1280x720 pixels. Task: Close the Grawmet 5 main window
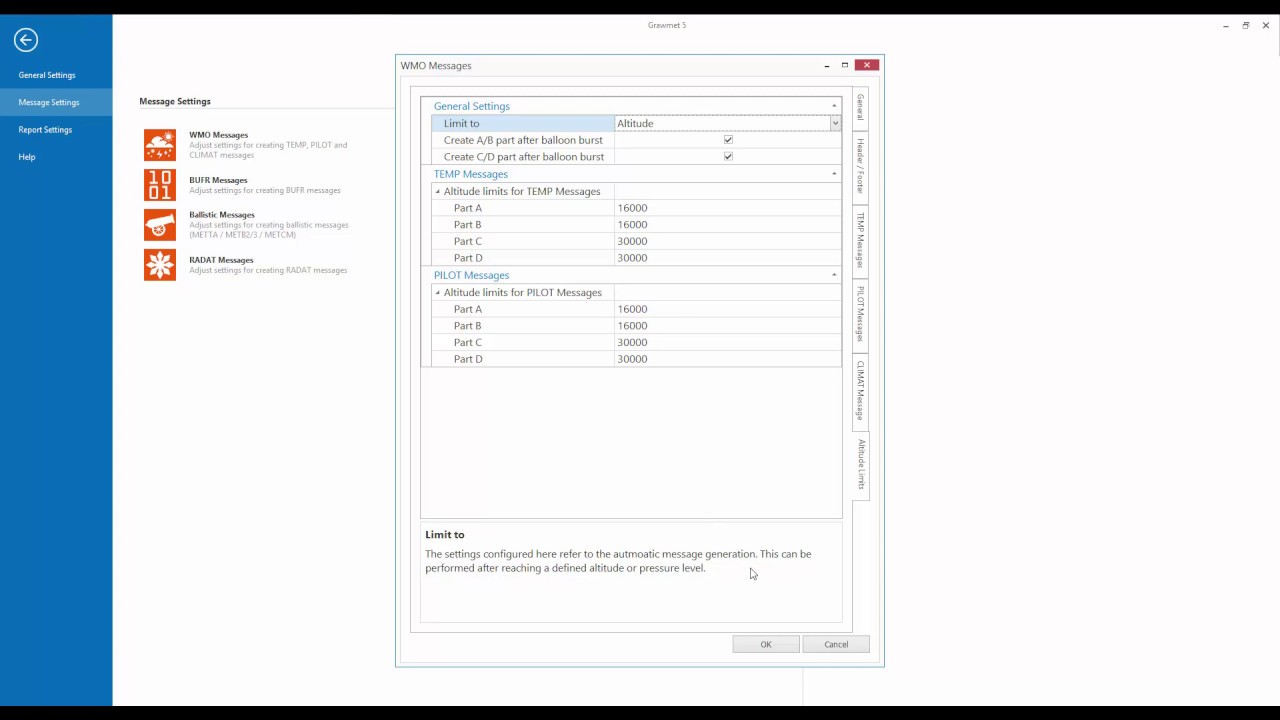[1266, 25]
